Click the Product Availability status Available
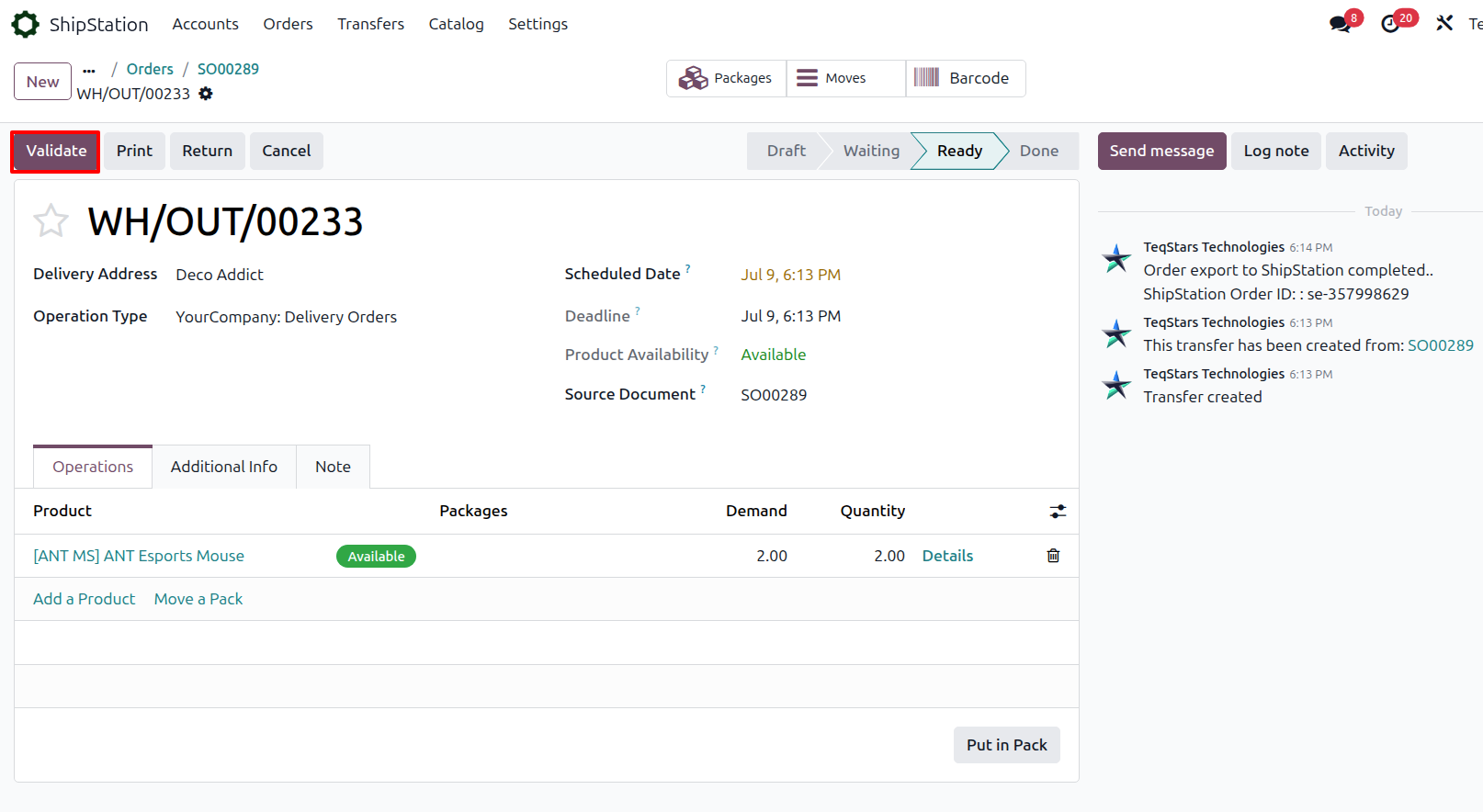 (x=774, y=355)
